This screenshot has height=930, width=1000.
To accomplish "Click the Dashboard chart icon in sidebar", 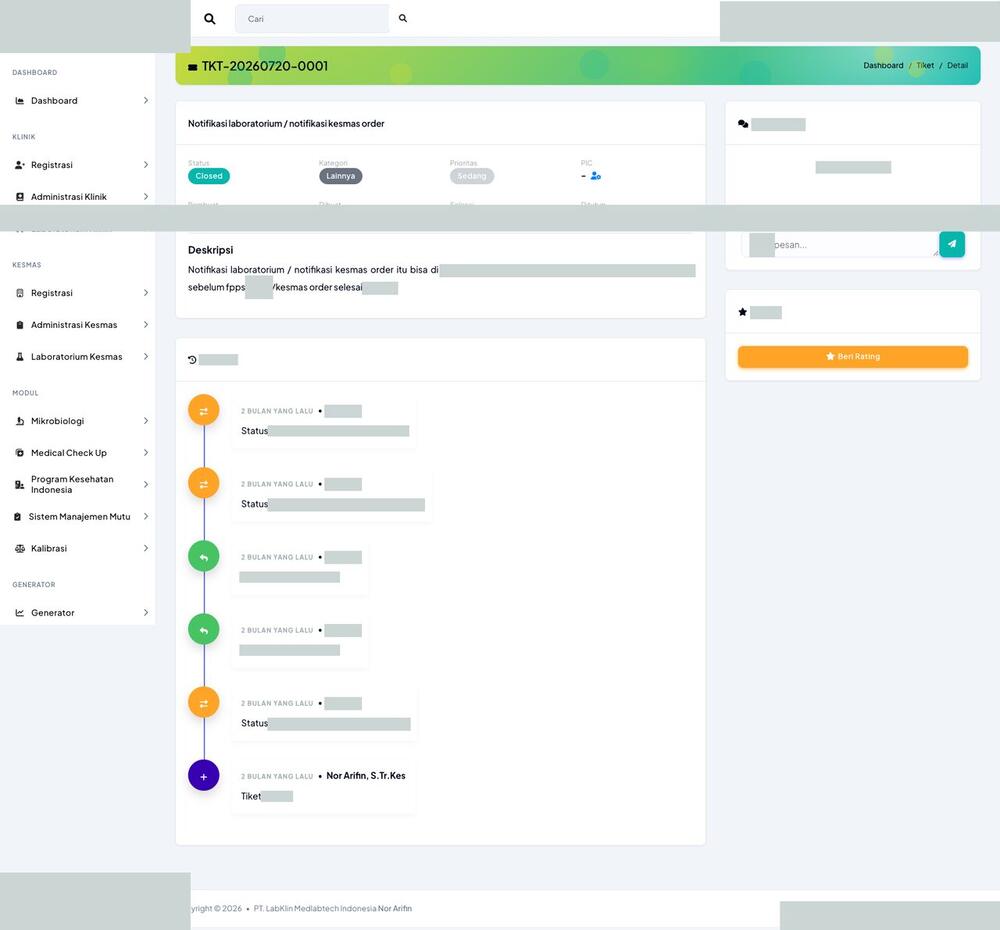I will 20,101.
